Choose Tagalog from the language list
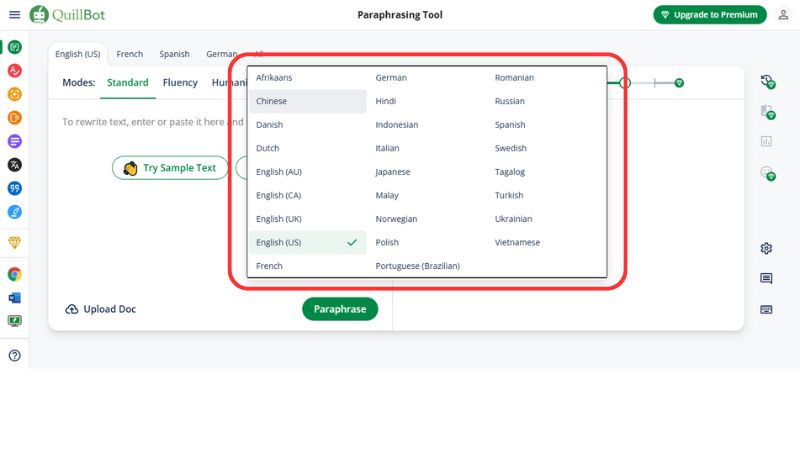The image size is (800, 450). click(x=547, y=172)
